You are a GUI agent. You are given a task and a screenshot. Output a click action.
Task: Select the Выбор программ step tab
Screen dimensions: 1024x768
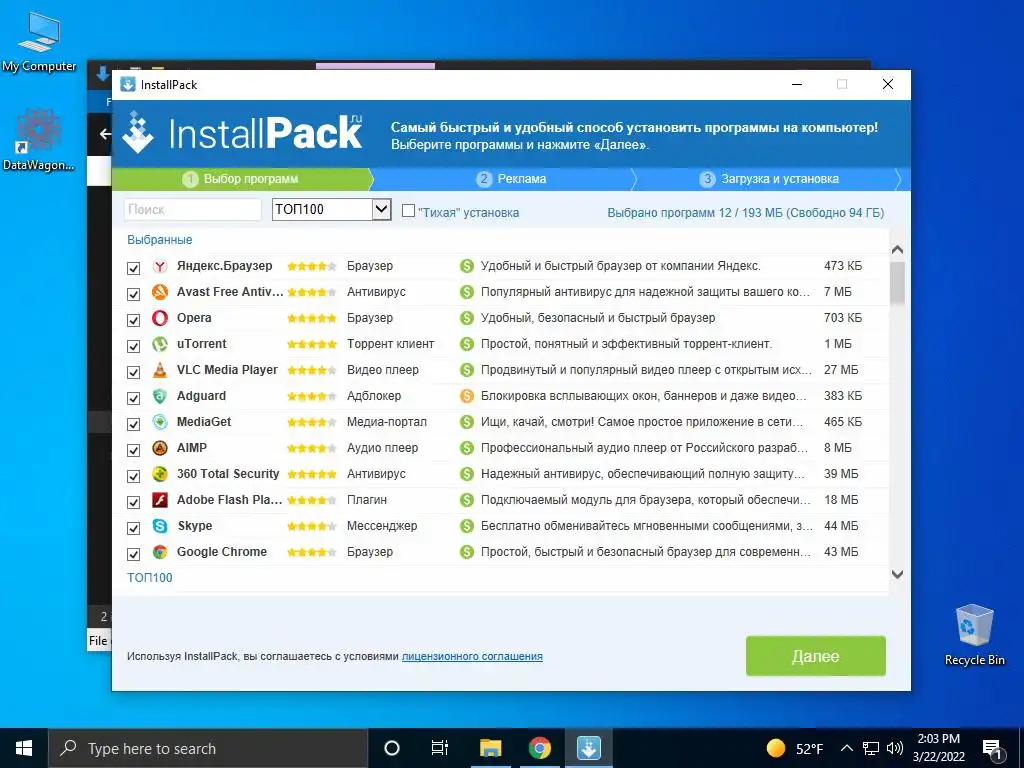click(x=242, y=179)
